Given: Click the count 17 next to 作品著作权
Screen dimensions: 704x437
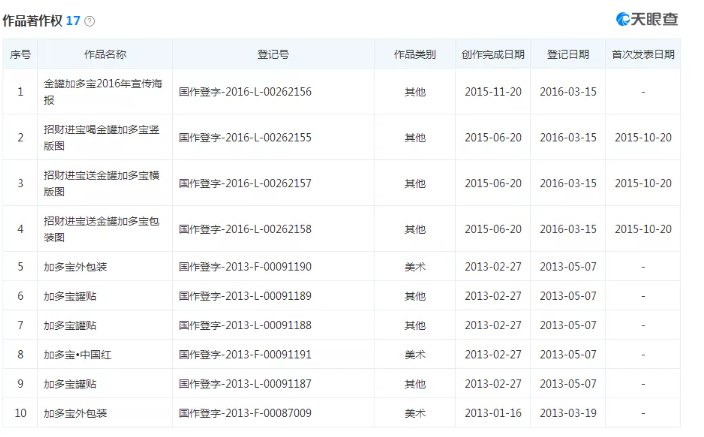Looking at the screenshot, I should [x=73, y=21].
